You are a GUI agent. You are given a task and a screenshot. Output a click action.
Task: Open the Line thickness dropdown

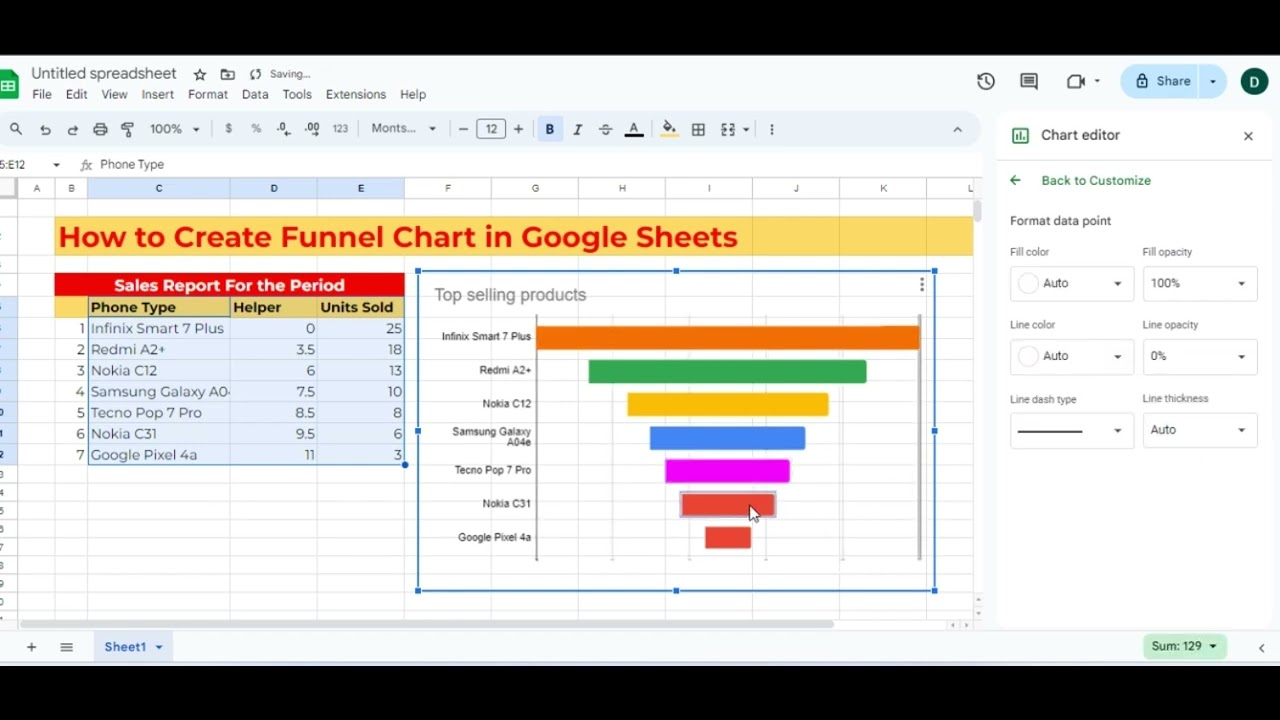(x=1199, y=430)
